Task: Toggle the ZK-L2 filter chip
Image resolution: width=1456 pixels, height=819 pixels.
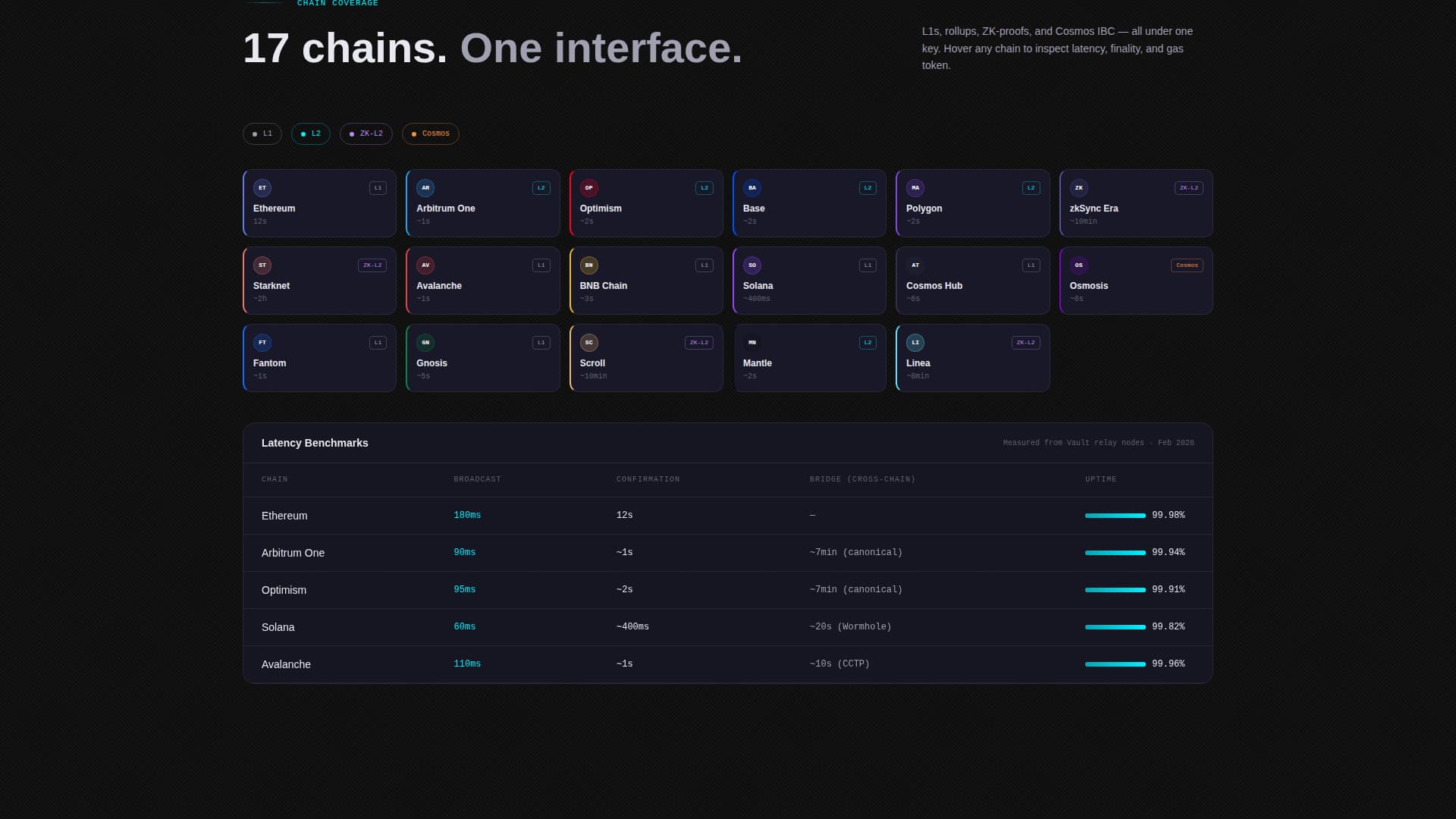Action: point(366,134)
